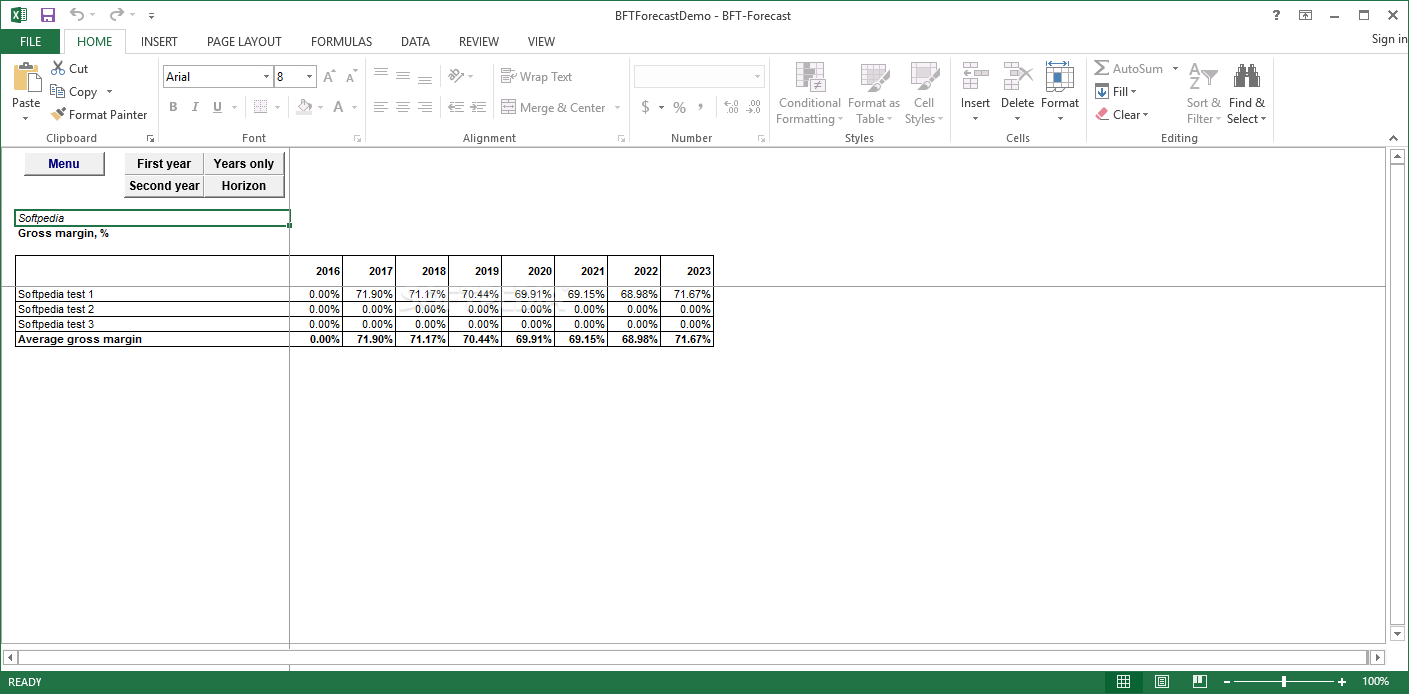
Task: Click the fill color bucket icon
Action: click(306, 107)
